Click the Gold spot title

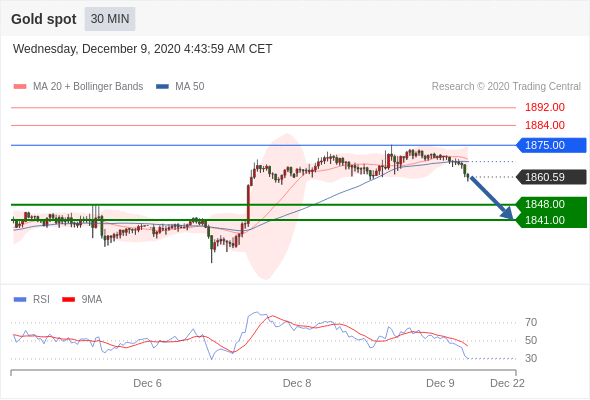[44, 19]
